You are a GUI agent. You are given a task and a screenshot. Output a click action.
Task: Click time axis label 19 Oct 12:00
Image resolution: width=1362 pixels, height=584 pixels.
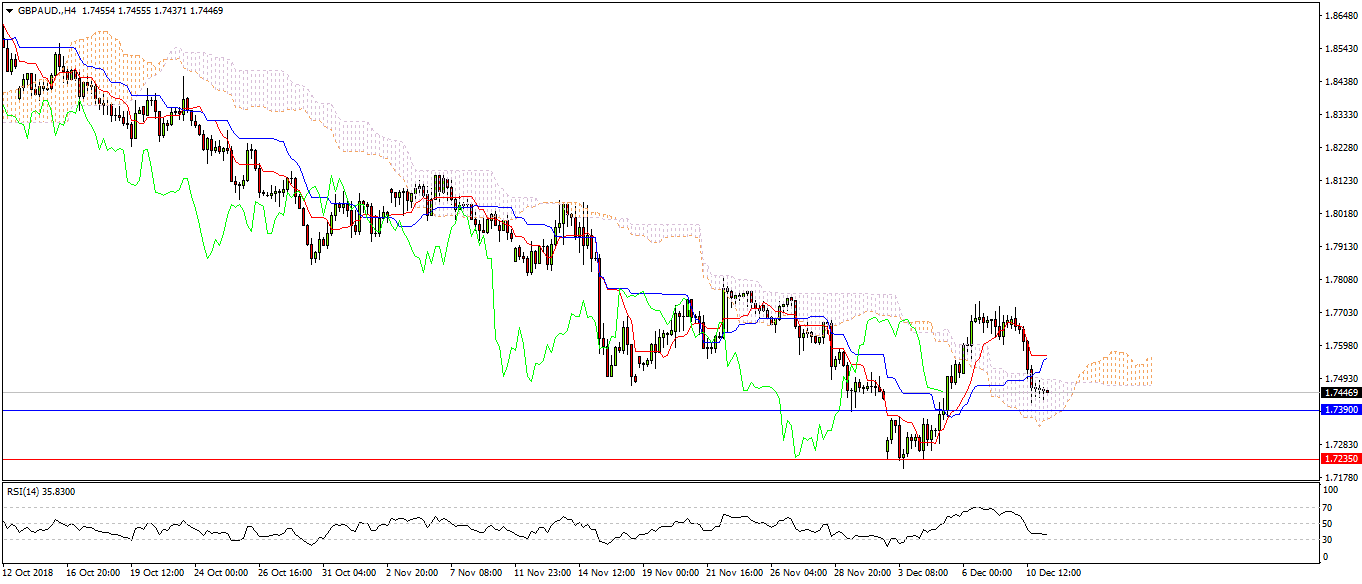157,574
